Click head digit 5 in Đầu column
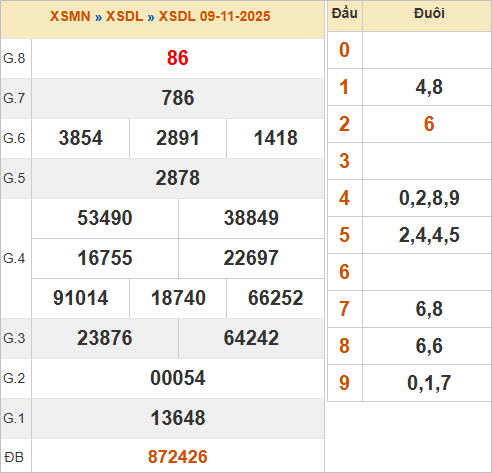492x473 pixels. coord(344,235)
